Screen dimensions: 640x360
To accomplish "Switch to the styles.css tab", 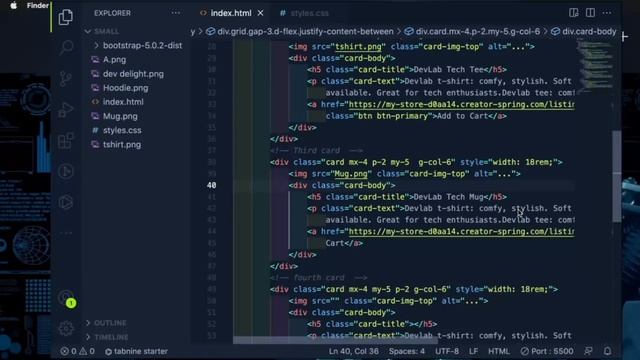I will pos(304,13).
